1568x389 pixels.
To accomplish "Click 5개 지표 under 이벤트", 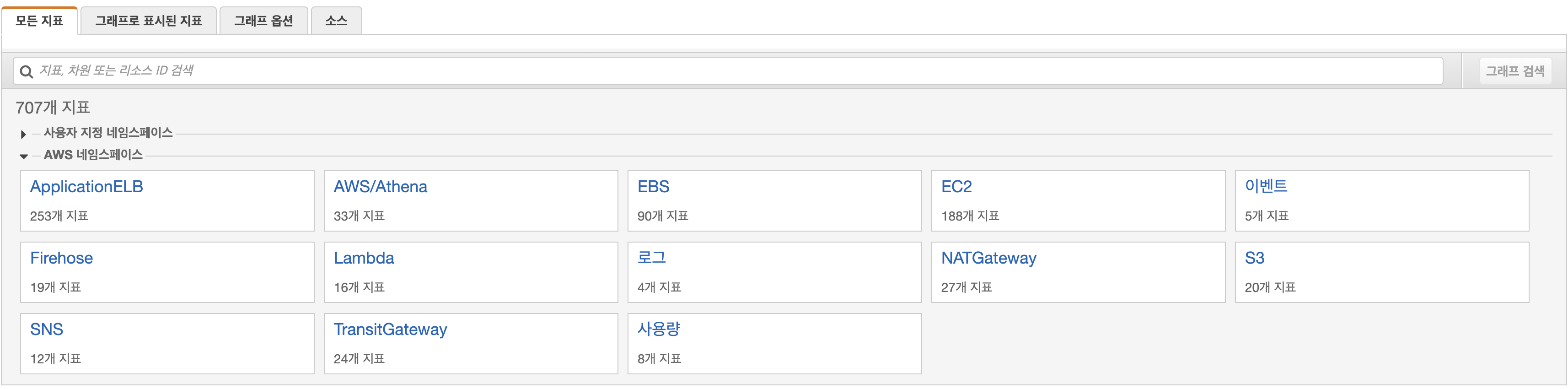I will pyautogui.click(x=1267, y=216).
